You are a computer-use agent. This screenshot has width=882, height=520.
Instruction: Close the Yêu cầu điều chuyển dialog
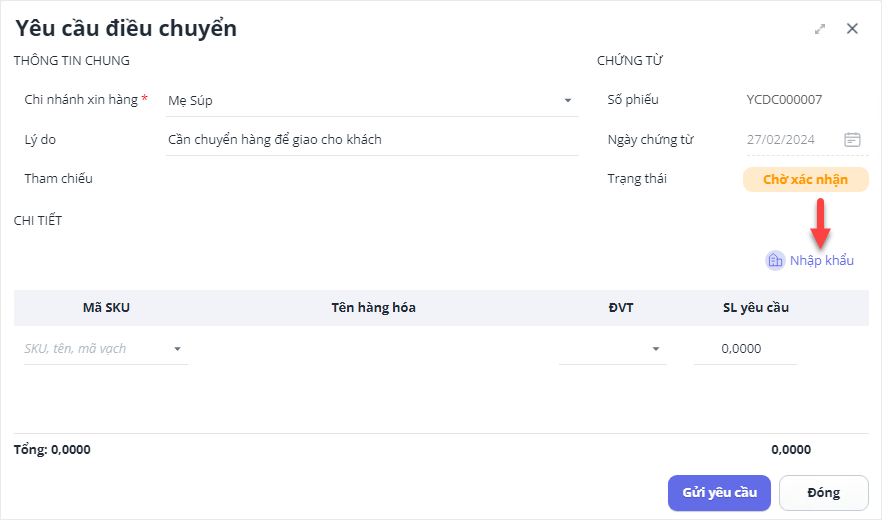click(852, 29)
